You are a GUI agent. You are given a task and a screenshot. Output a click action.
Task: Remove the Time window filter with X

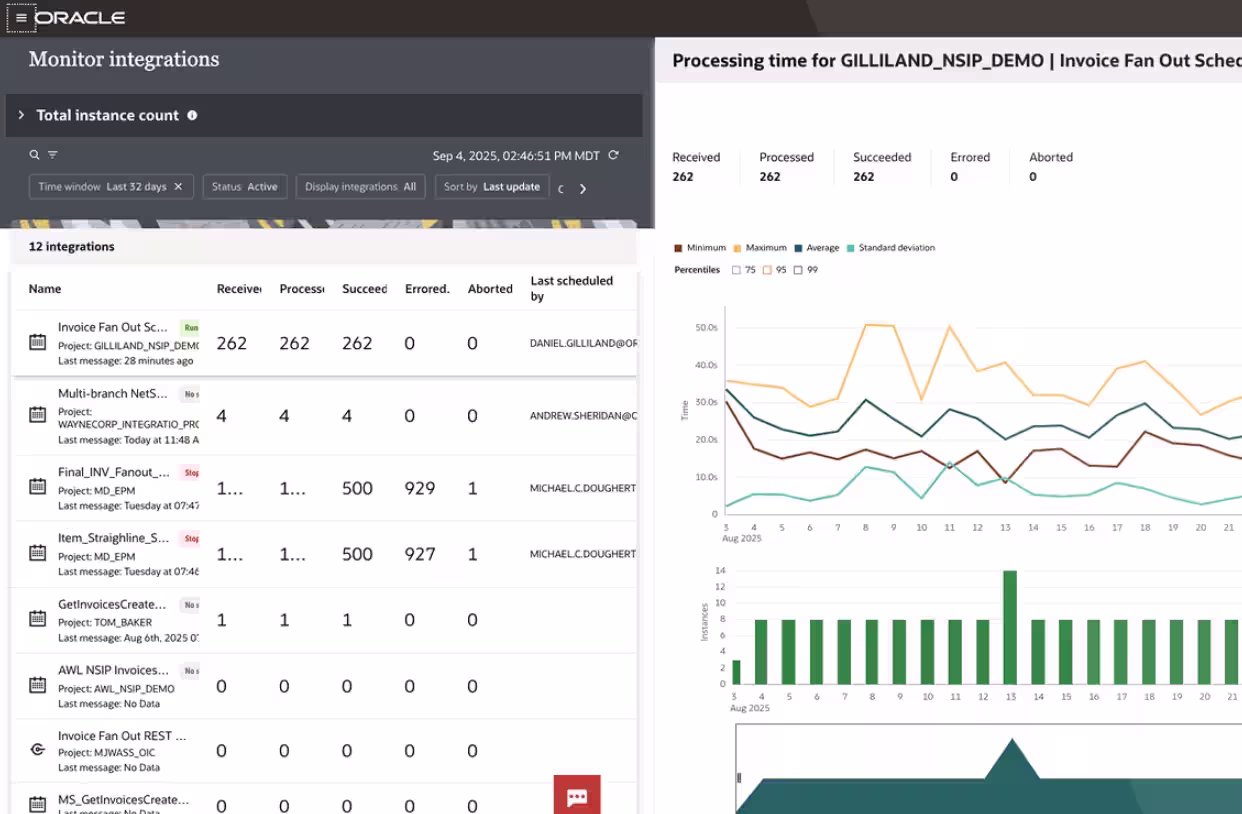click(x=178, y=187)
